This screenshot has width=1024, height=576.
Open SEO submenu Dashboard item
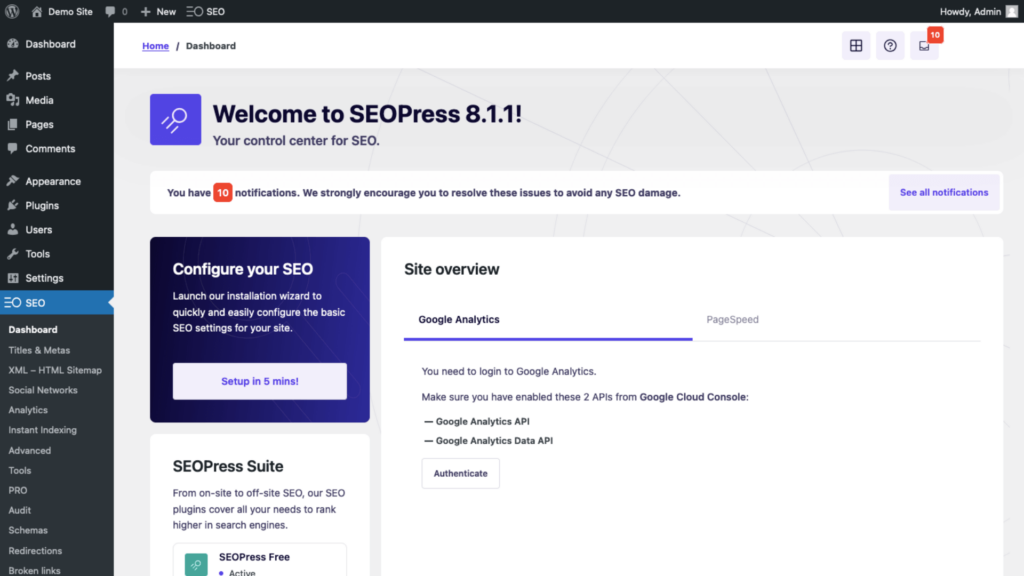33,330
